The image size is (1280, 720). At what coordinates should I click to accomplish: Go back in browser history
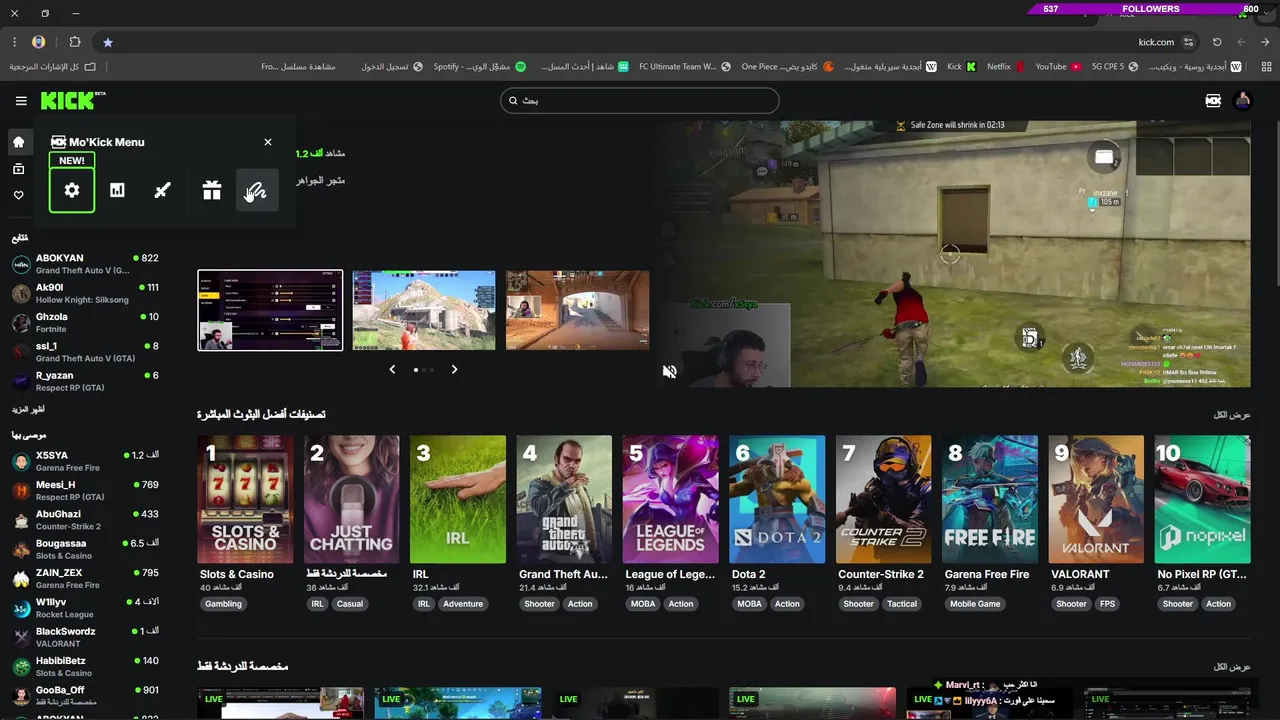tap(1241, 42)
